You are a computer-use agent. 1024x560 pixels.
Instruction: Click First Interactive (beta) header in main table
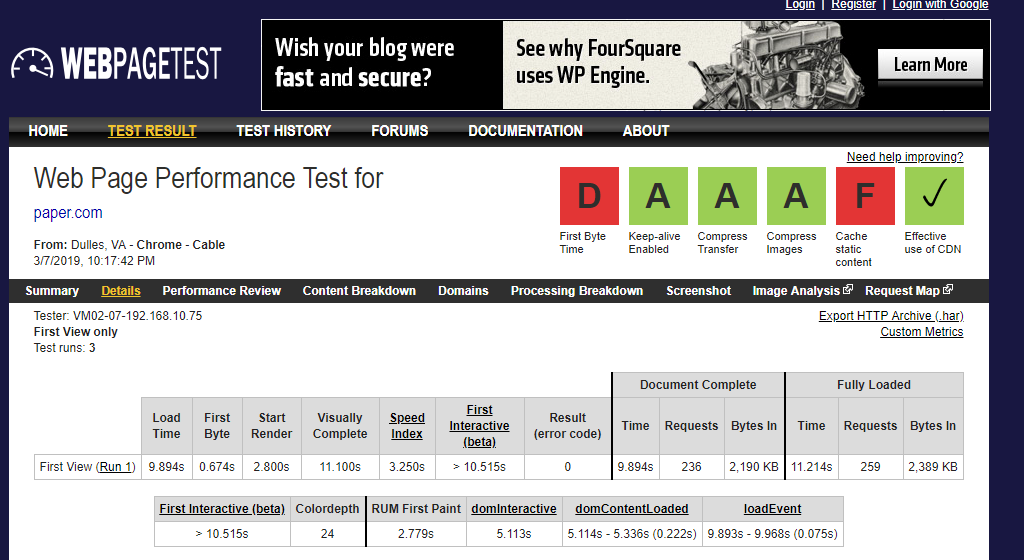(479, 426)
